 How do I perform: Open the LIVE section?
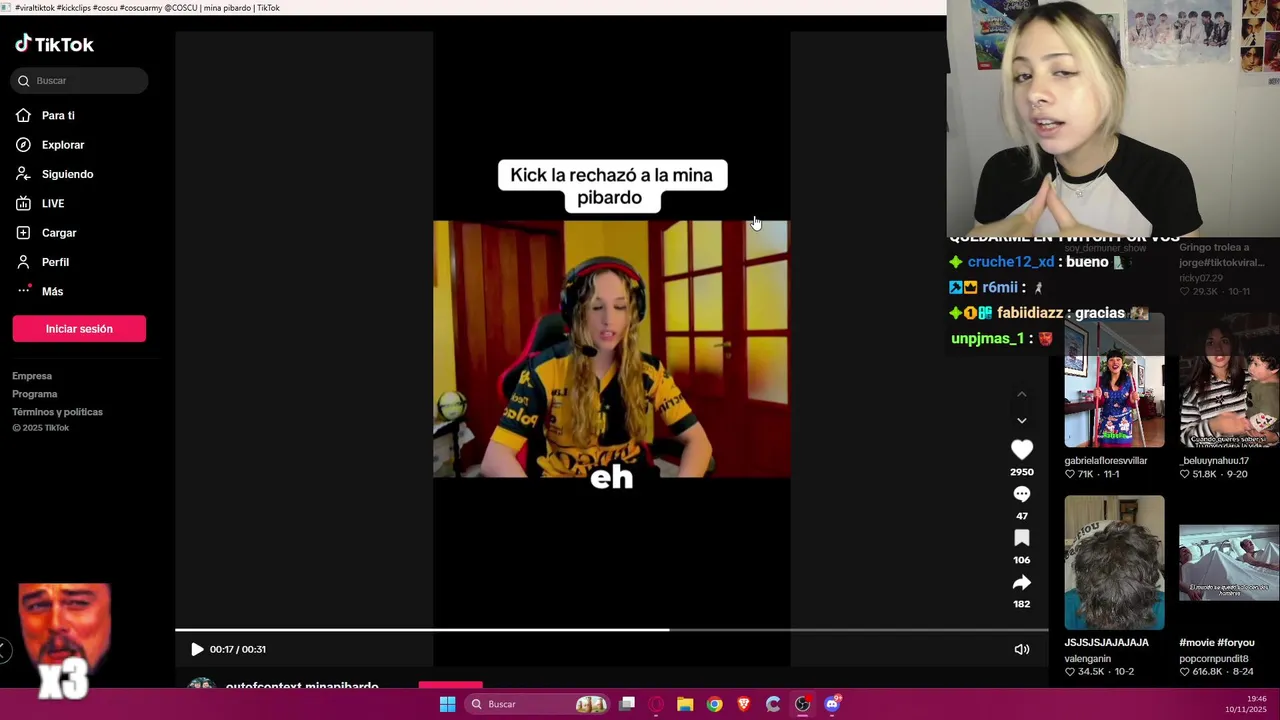(53, 203)
